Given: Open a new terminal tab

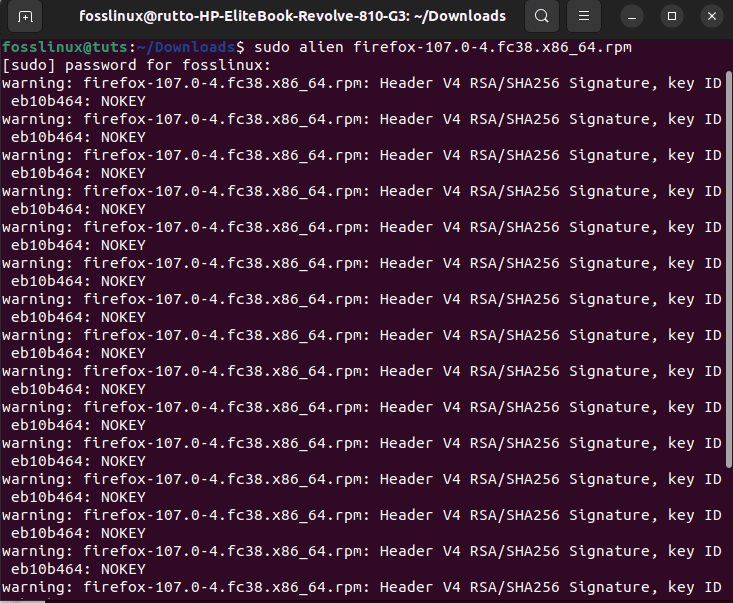Looking at the screenshot, I should [x=25, y=16].
